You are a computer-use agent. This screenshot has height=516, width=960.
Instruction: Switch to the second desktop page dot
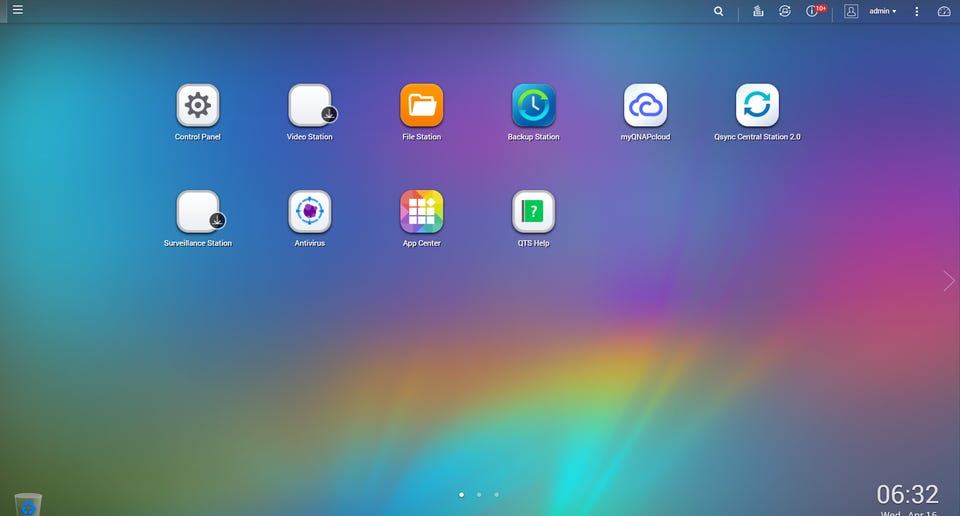[x=479, y=495]
